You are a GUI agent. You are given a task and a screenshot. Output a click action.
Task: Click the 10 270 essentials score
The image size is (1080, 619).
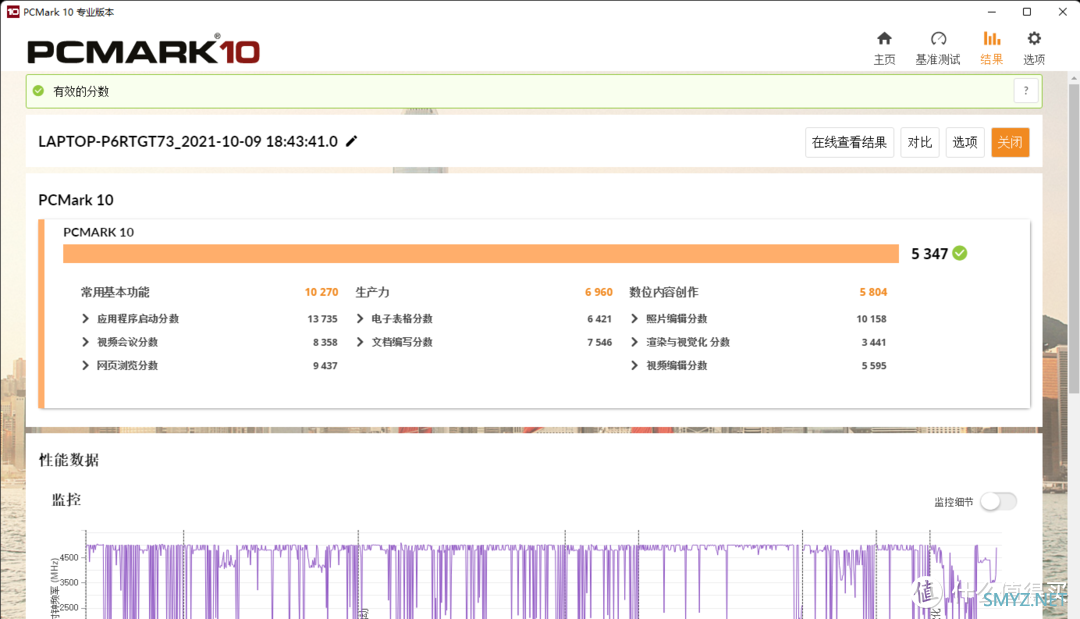click(321, 292)
